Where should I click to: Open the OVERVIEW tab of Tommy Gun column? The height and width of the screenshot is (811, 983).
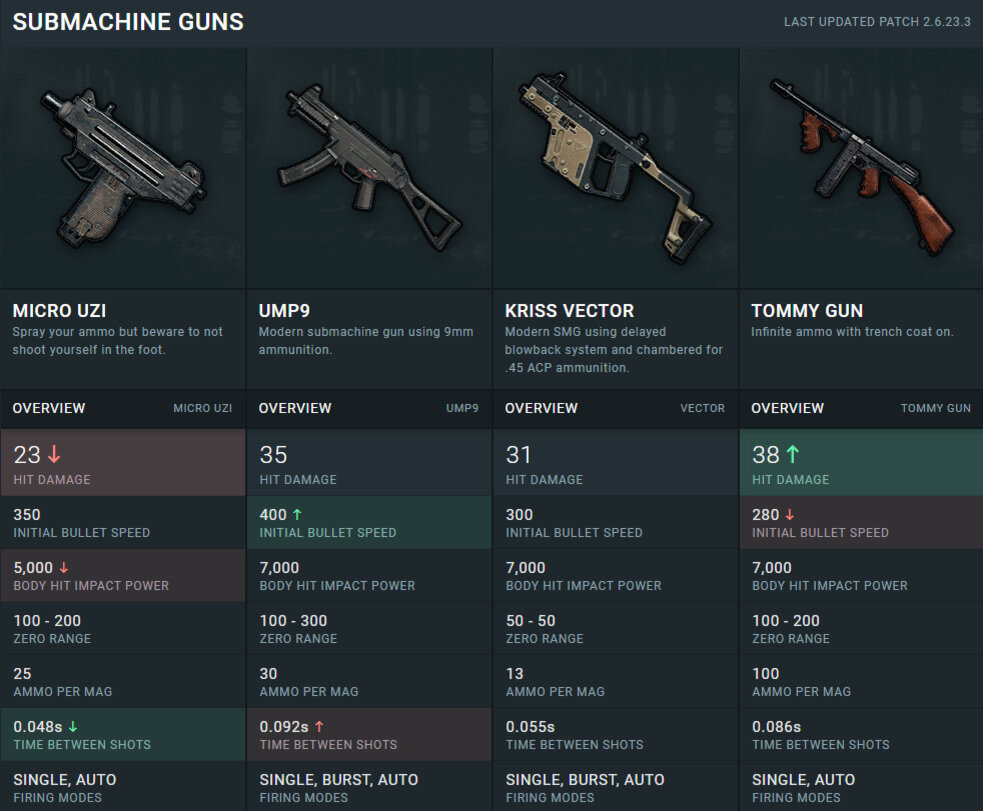787,408
